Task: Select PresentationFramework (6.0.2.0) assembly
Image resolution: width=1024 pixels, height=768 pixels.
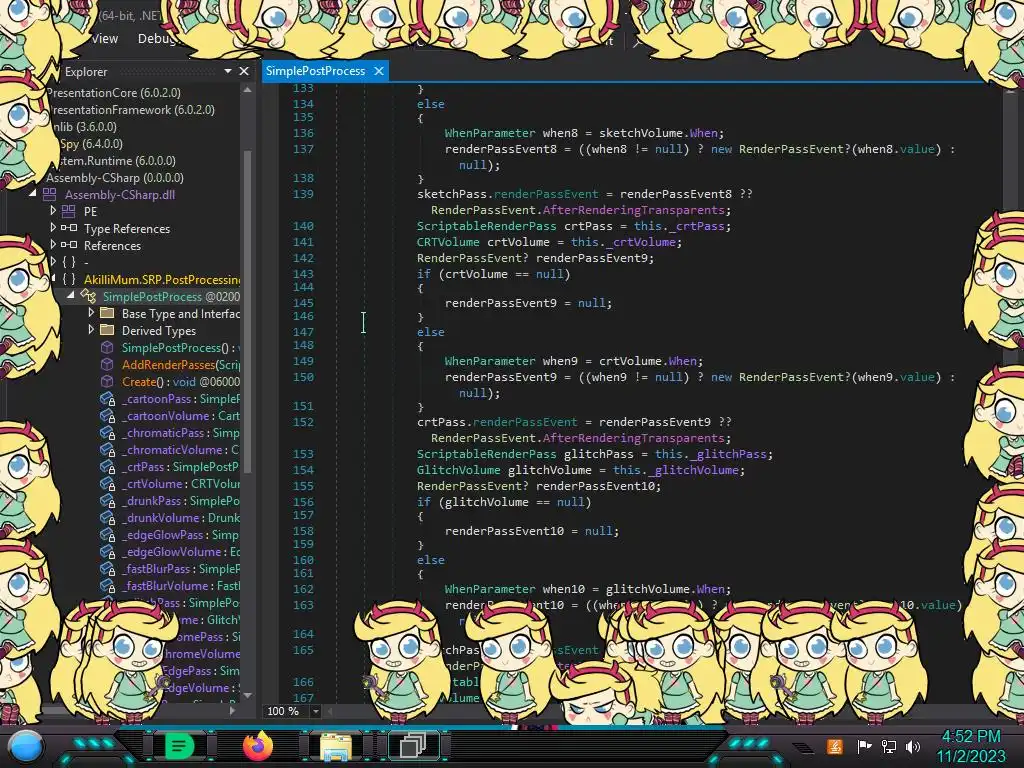Action: click(x=132, y=110)
